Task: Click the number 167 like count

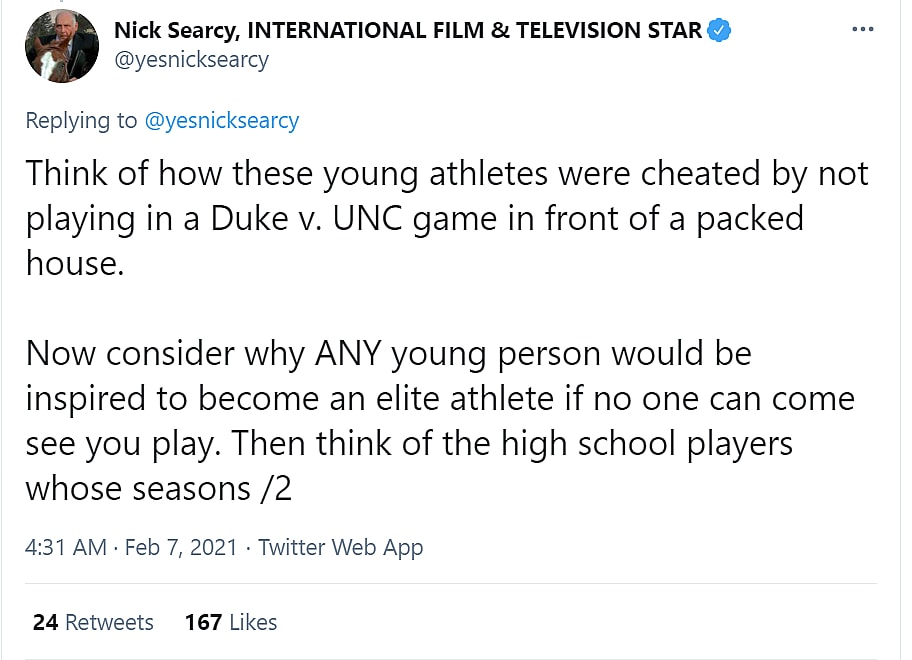Action: [203, 622]
